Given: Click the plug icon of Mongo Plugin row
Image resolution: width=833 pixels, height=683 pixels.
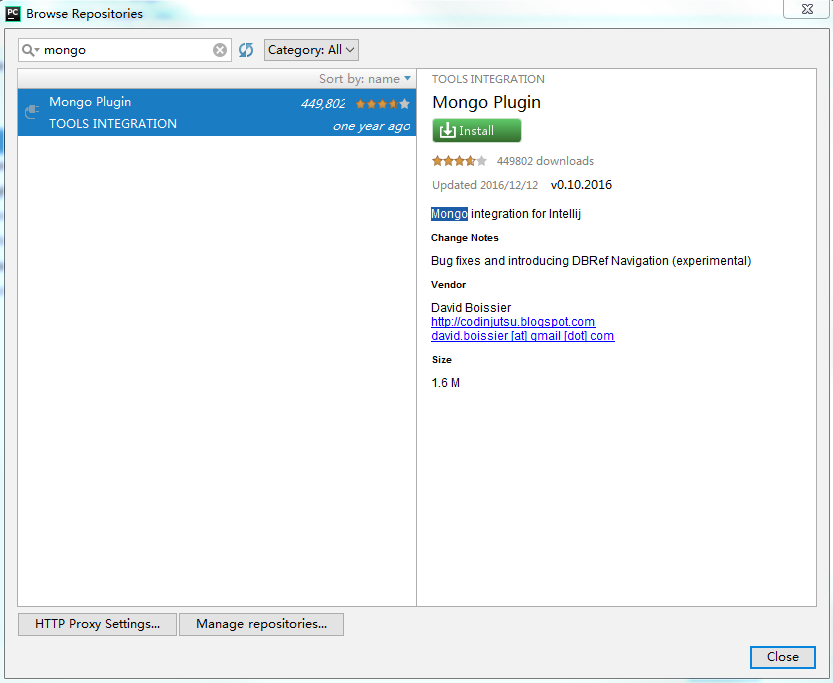Looking at the screenshot, I should 32,112.
